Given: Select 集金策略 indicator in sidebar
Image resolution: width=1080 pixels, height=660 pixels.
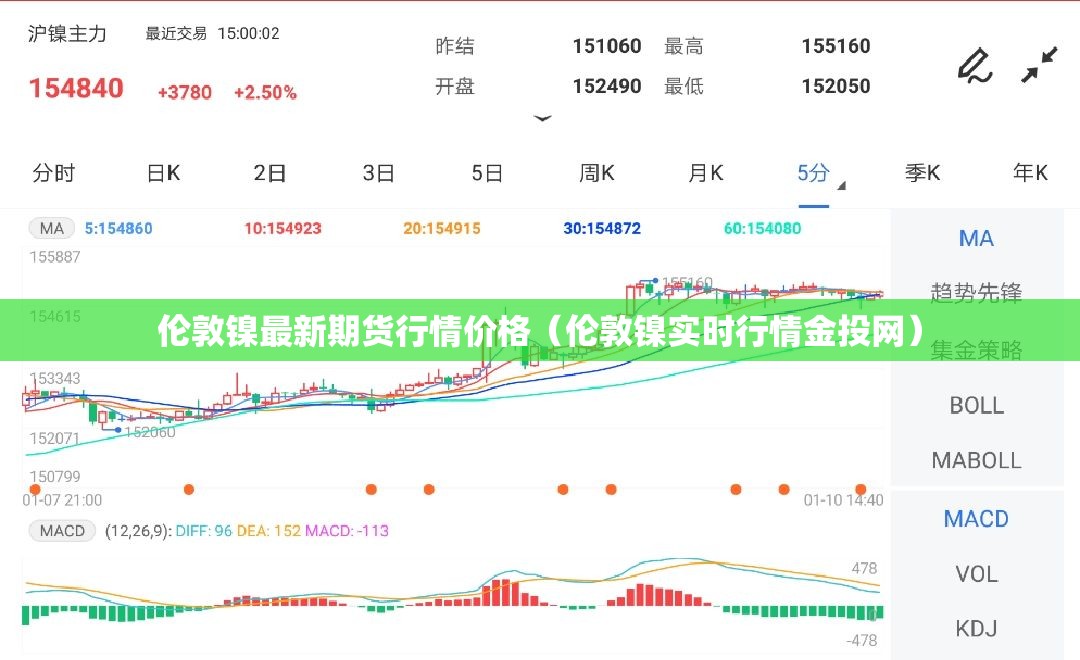Looking at the screenshot, I should (976, 350).
